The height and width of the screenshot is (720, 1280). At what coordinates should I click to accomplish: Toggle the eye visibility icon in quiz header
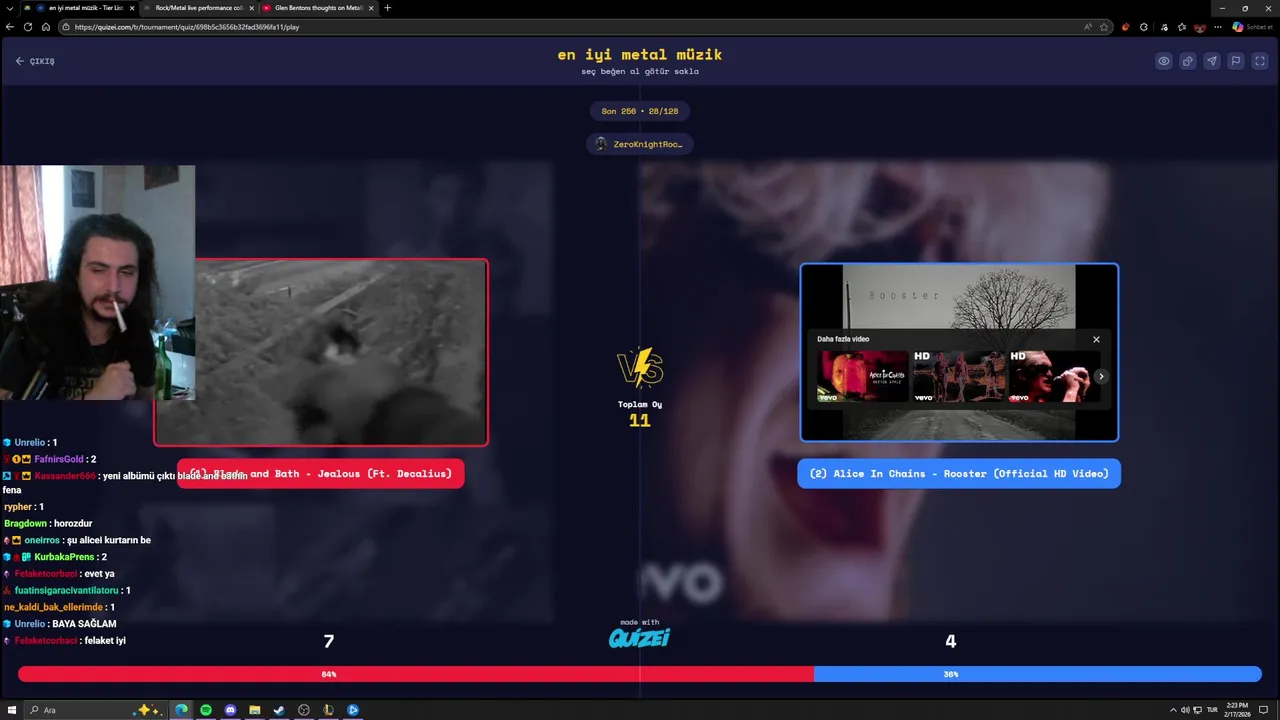click(1163, 61)
